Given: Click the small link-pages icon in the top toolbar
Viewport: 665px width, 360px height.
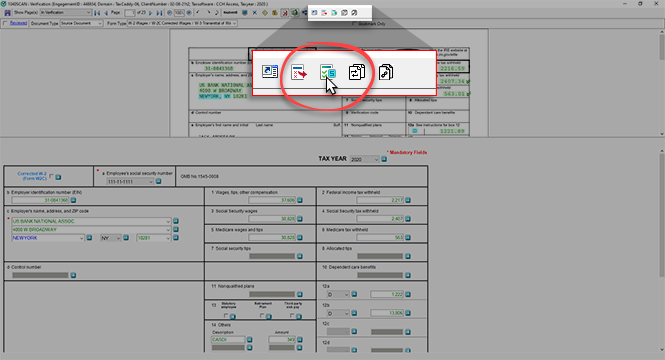Looking at the screenshot, I should 354,13.
